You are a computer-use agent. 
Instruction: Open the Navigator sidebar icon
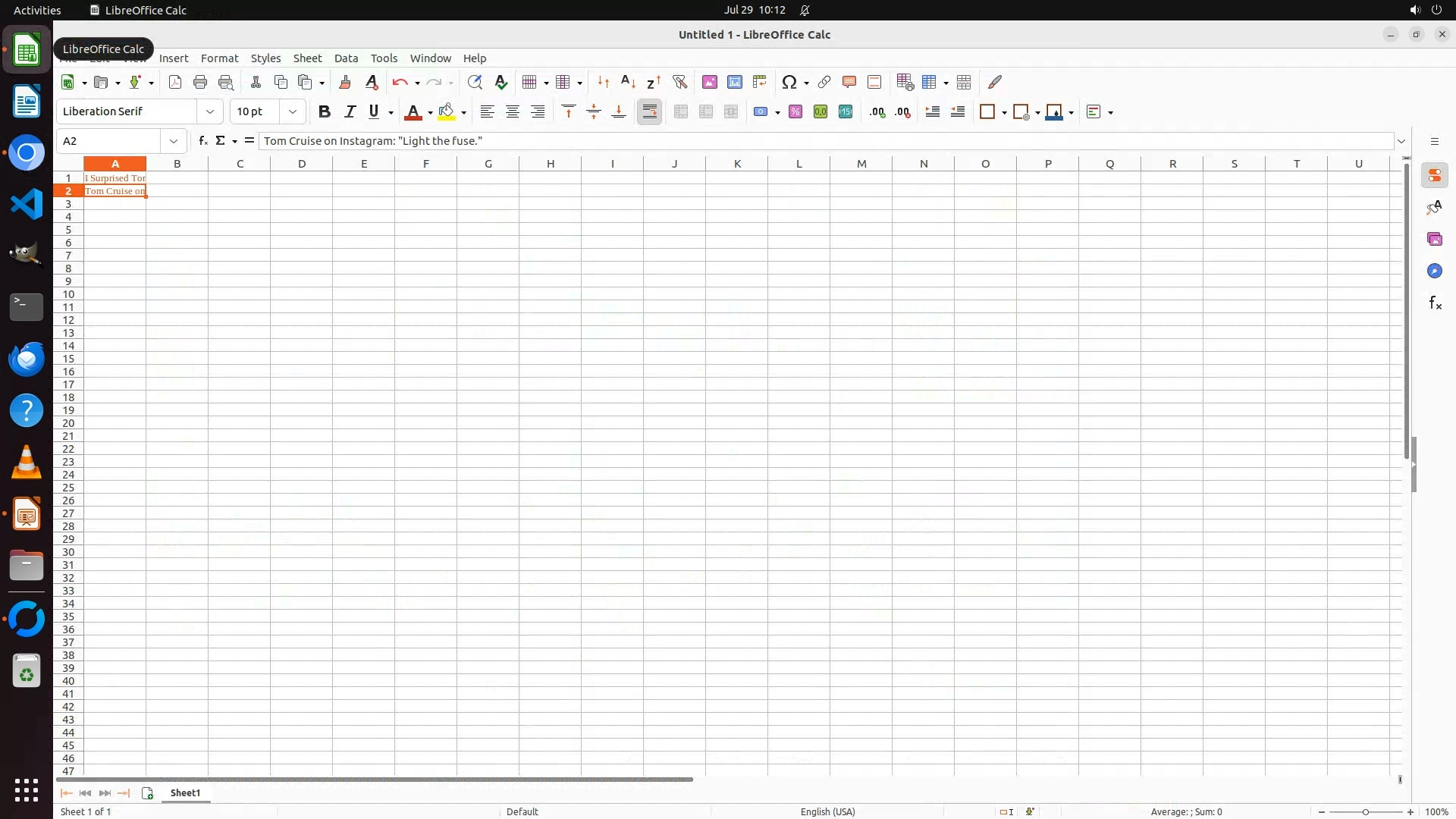click(1434, 271)
